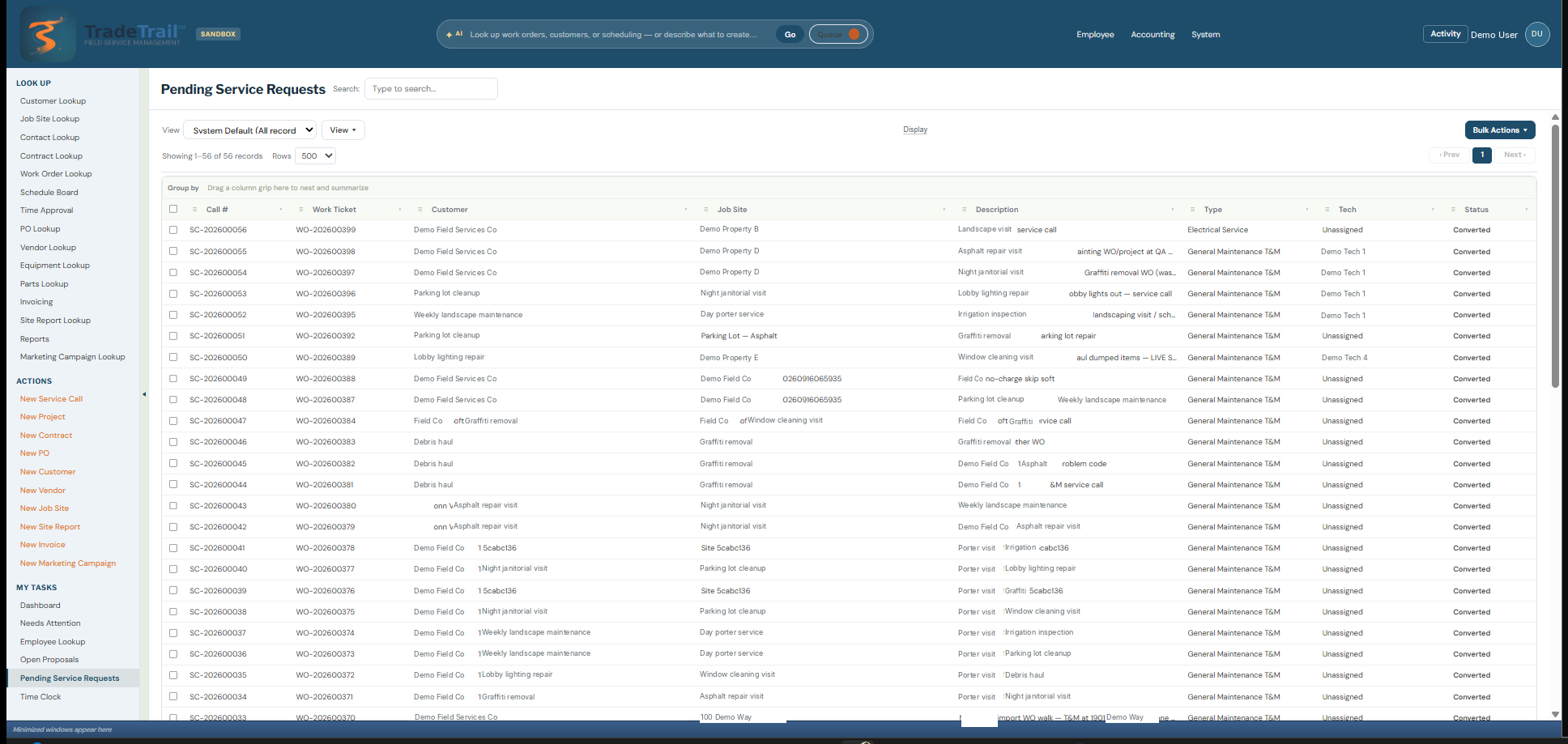Grab the Job Site column grip icon
The height and width of the screenshot is (744, 1568).
pos(706,210)
